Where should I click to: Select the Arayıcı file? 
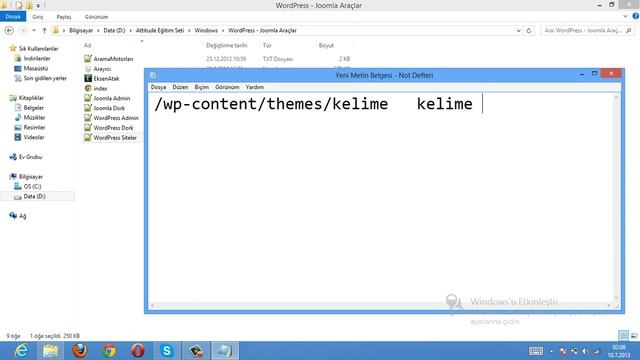click(102, 69)
